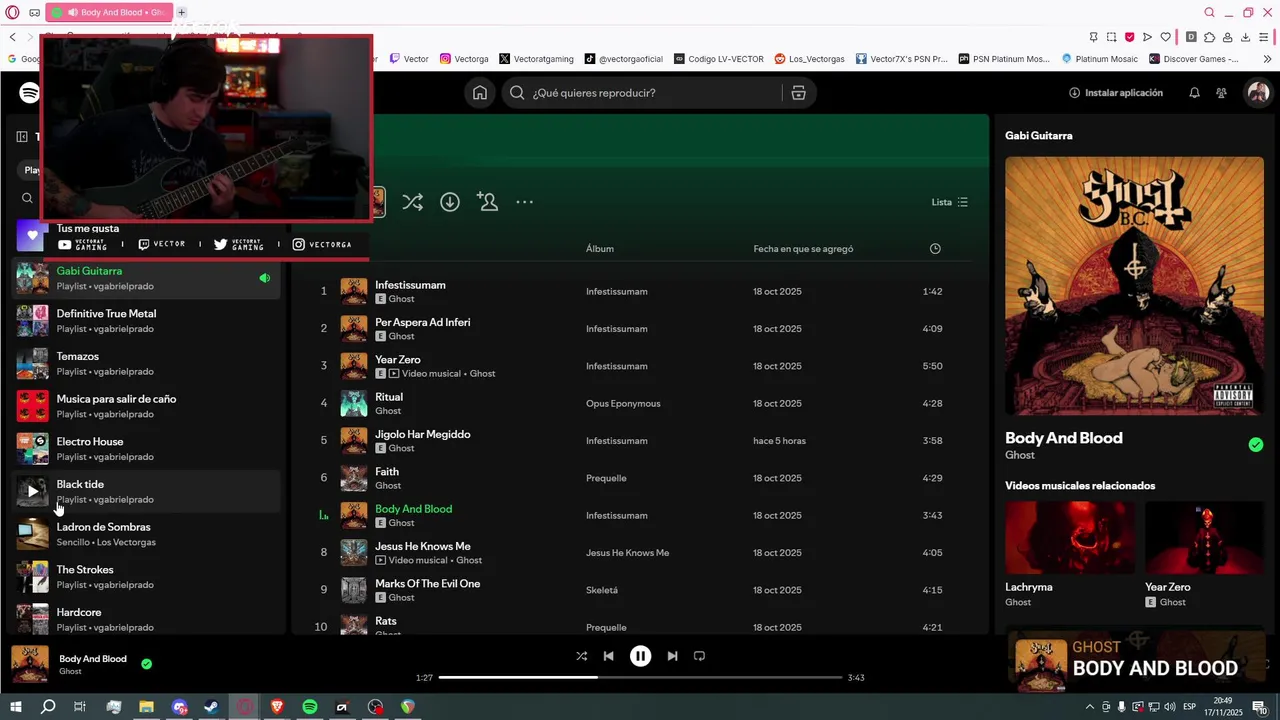Viewport: 1280px width, 720px height.
Task: Open Friend Activity icon
Action: point(1221,93)
